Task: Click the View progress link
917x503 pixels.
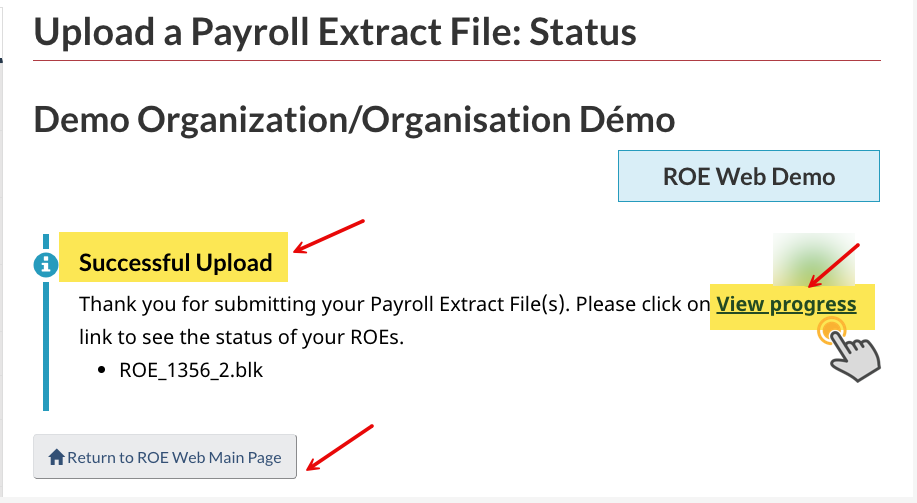Action: pyautogui.click(x=786, y=304)
